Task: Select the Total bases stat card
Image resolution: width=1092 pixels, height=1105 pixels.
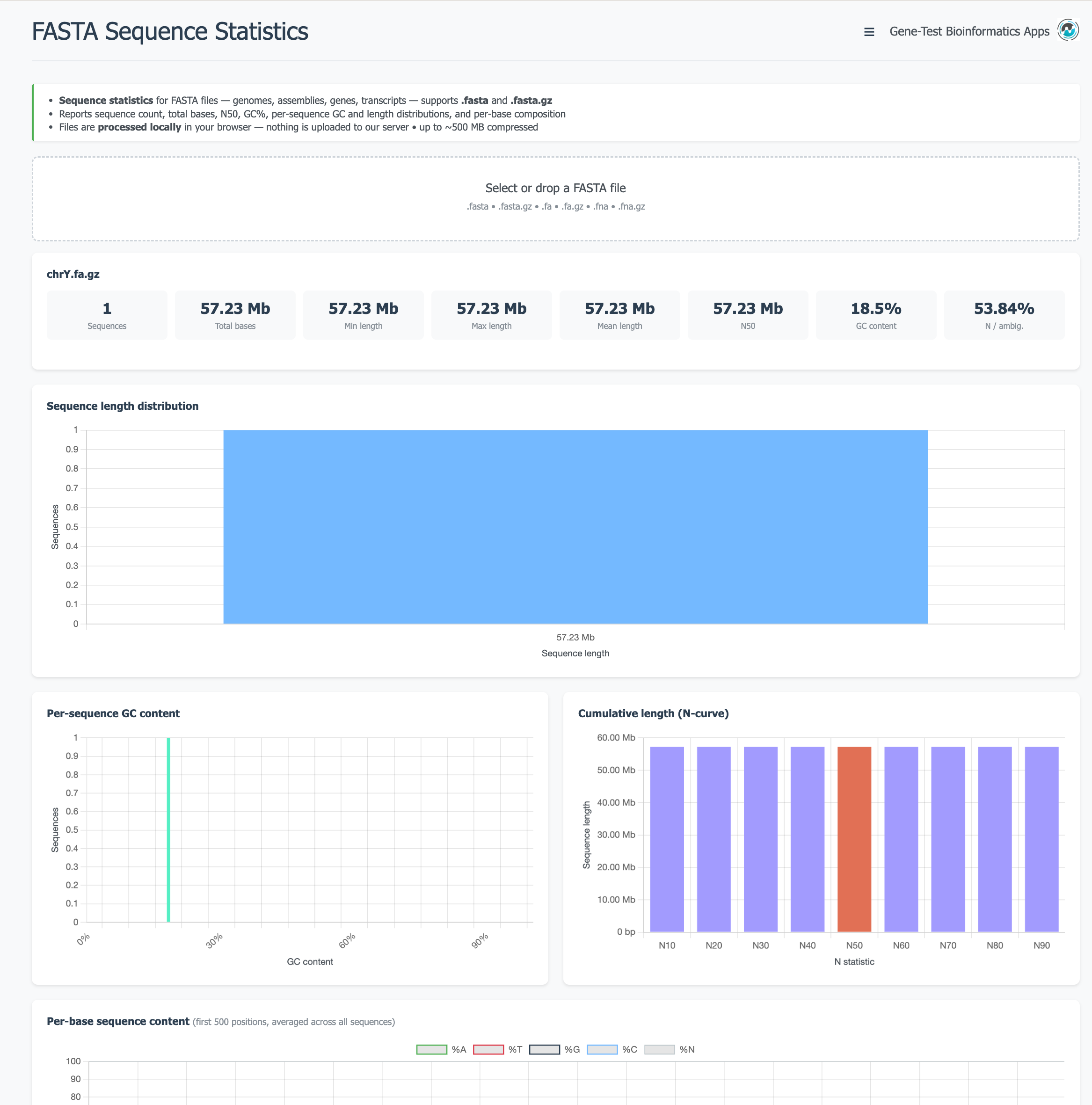Action: [234, 314]
